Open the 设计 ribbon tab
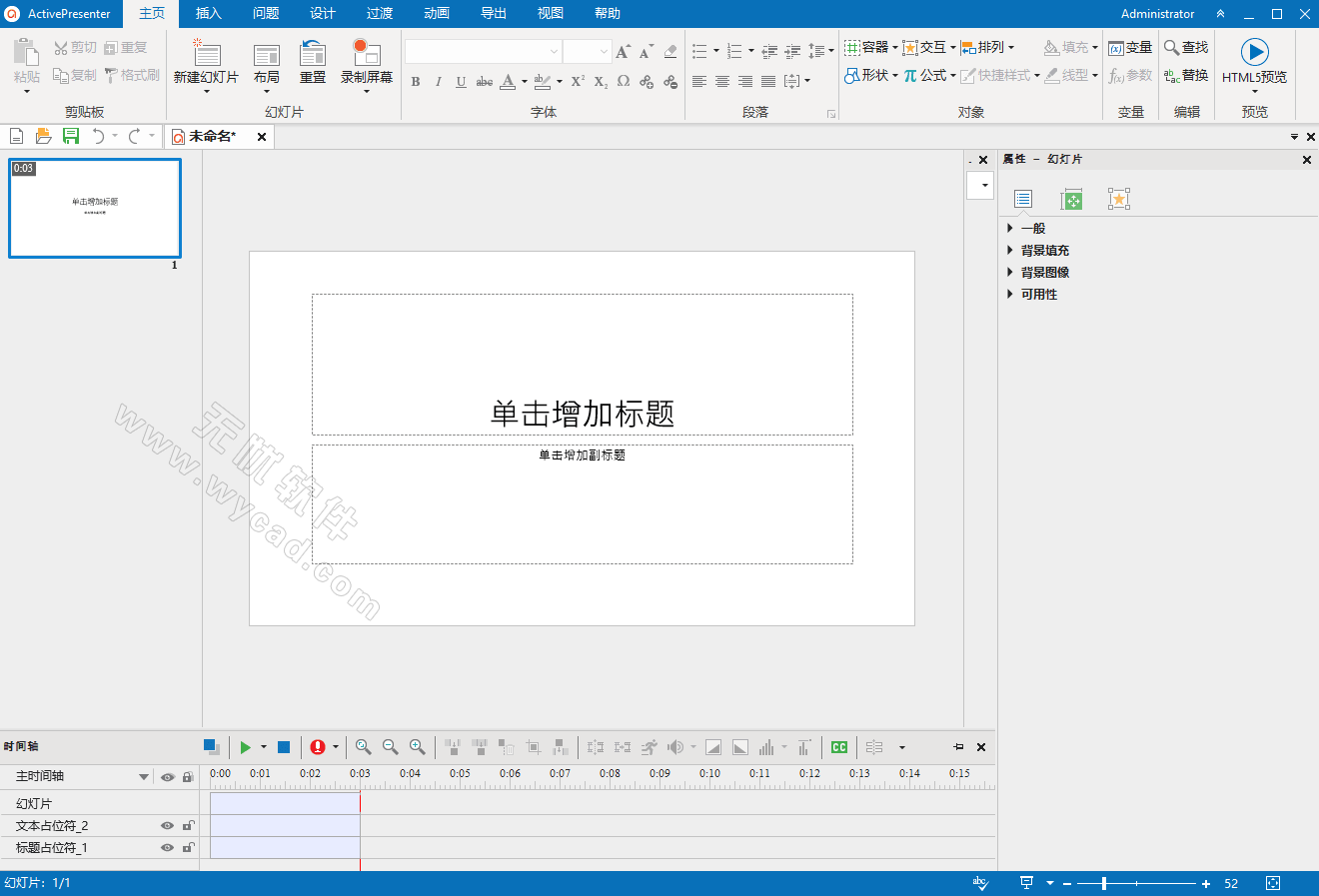Image resolution: width=1319 pixels, height=896 pixels. (321, 14)
